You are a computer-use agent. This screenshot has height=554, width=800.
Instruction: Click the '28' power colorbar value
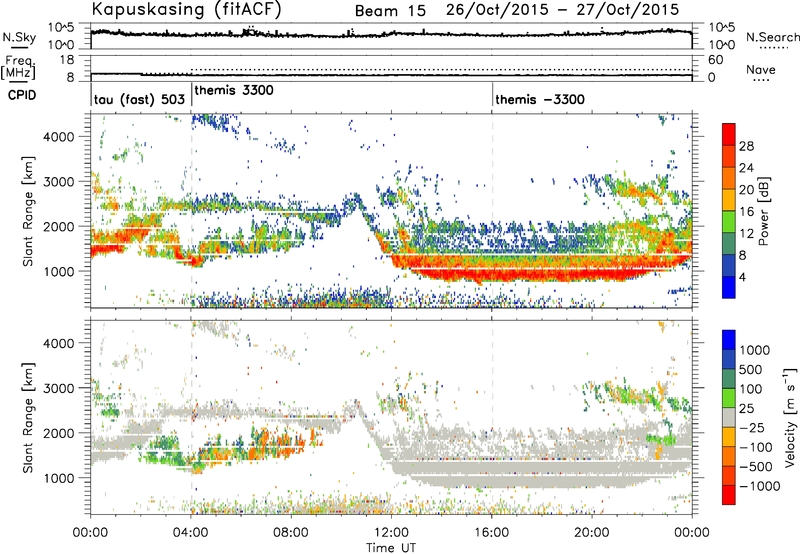coord(746,146)
